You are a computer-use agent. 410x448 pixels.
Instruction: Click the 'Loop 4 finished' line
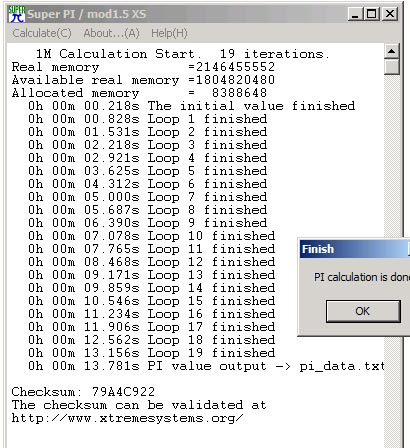[148, 158]
